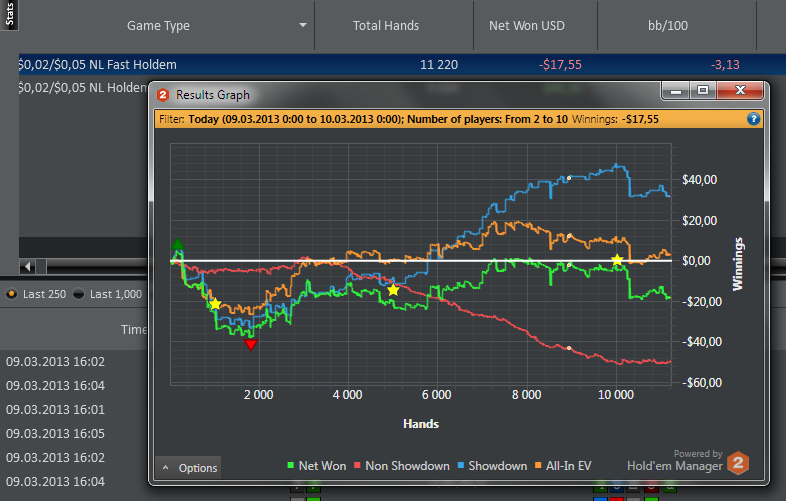Click the Hold'em Manager 2 logo
The image size is (786, 501).
(x=738, y=463)
